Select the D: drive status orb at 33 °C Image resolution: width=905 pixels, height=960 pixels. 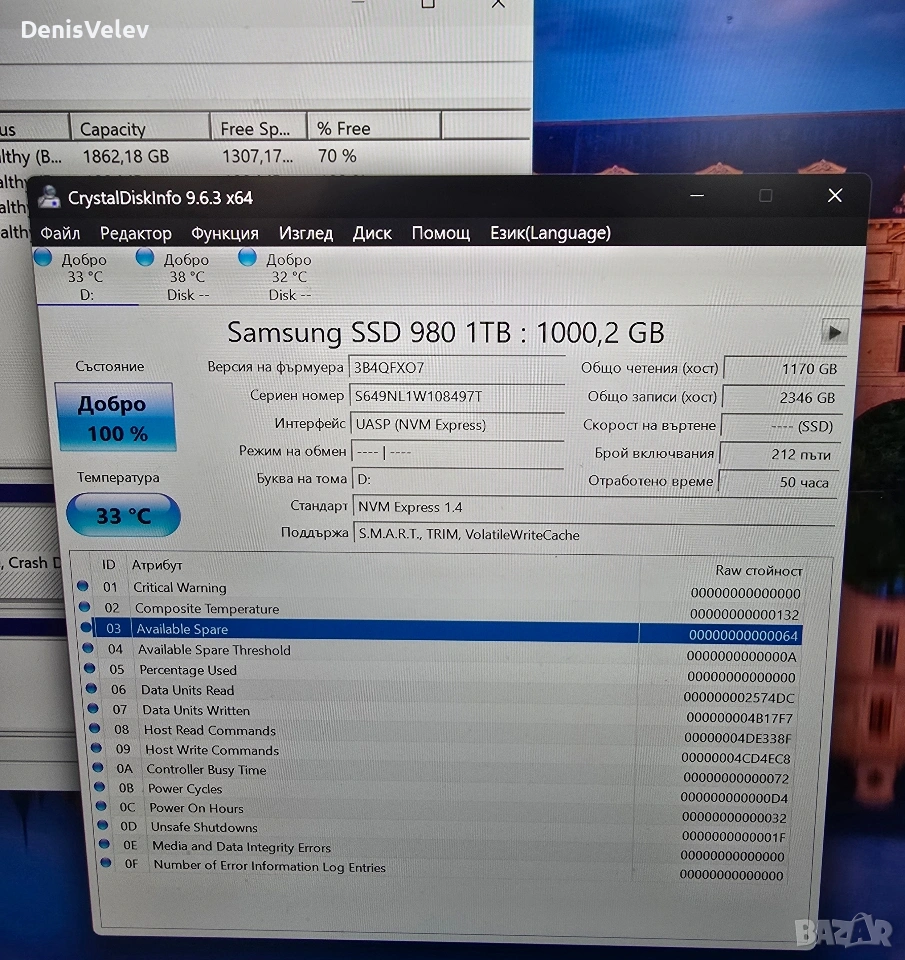point(44,259)
